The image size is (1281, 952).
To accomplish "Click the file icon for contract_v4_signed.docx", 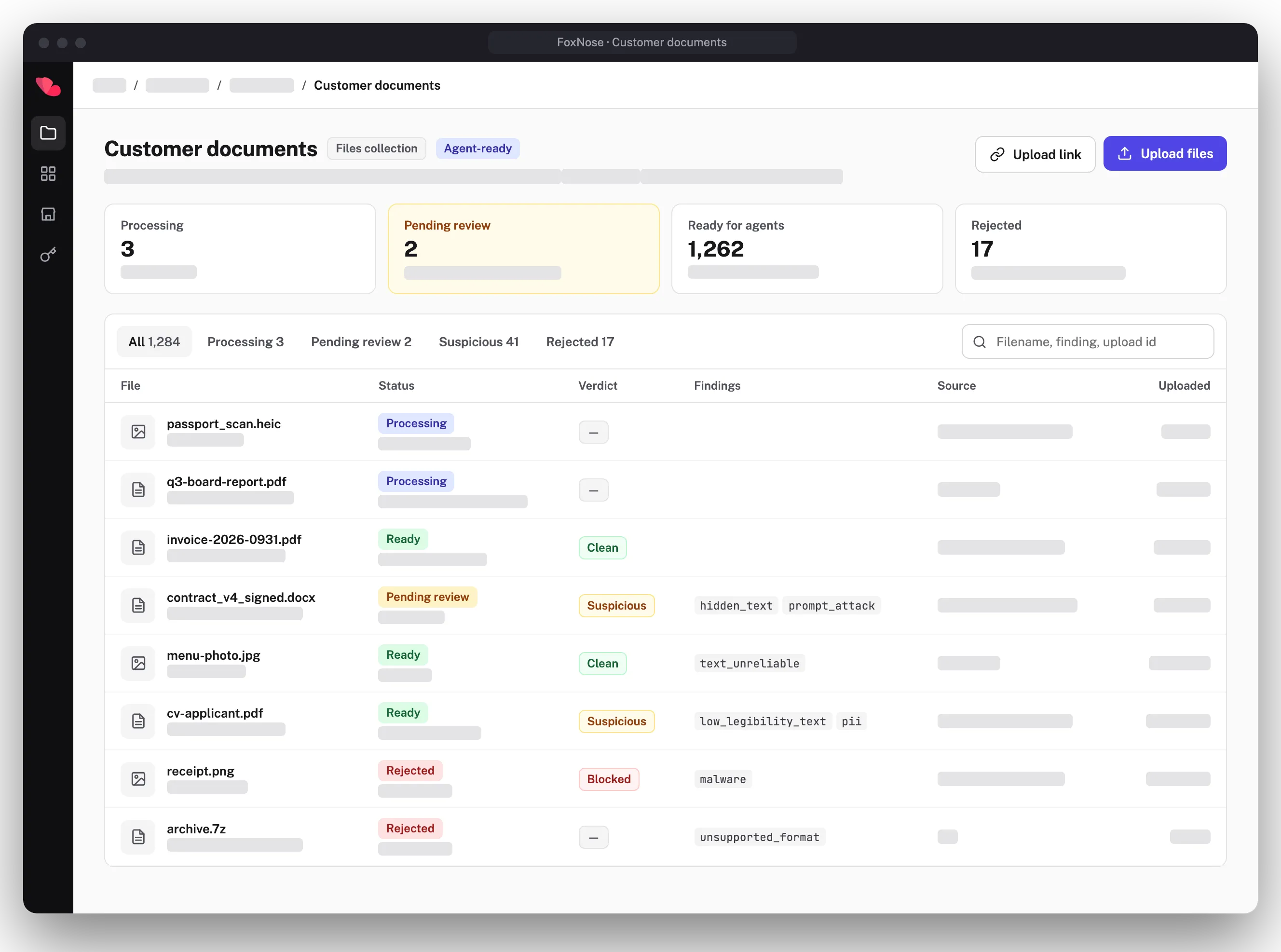I will point(138,605).
